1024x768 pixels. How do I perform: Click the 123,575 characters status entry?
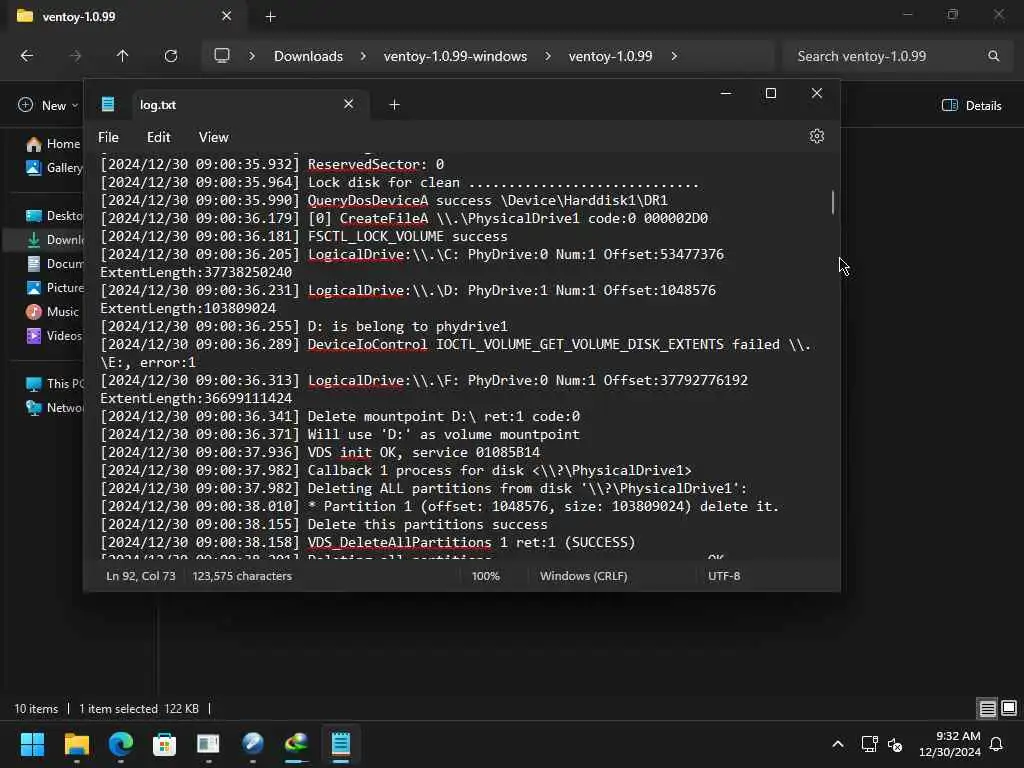[x=242, y=576]
